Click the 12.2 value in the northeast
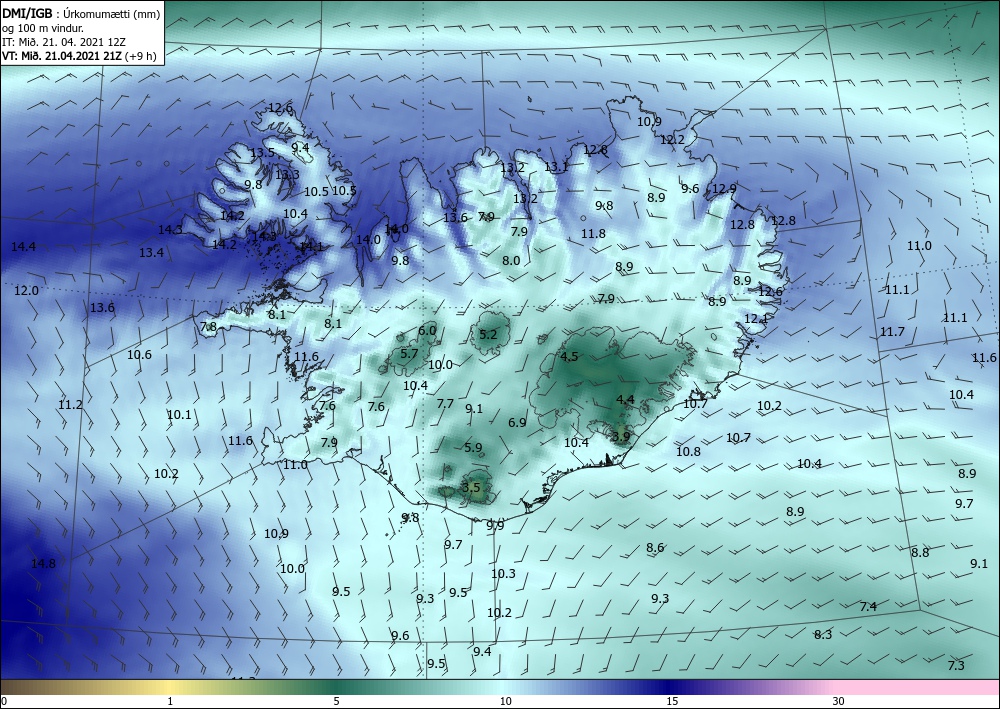This screenshot has height=709, width=1000. (672, 140)
